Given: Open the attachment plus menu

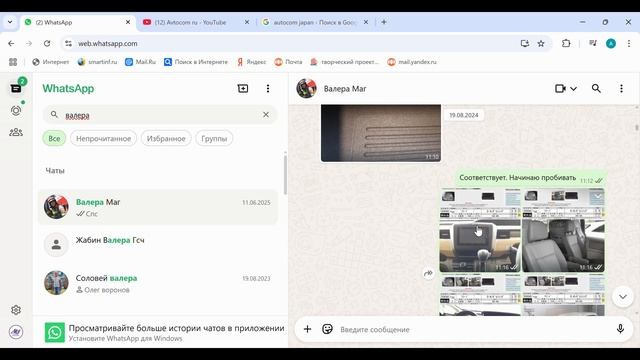Looking at the screenshot, I should pyautogui.click(x=307, y=329).
